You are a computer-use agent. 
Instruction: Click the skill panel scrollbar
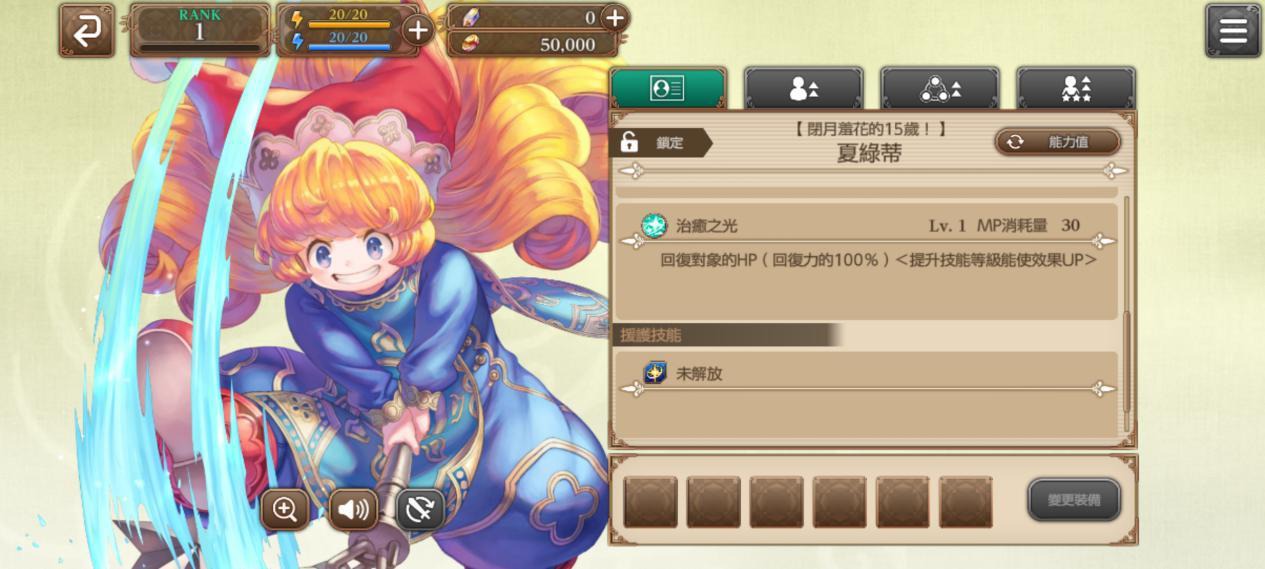click(1126, 300)
